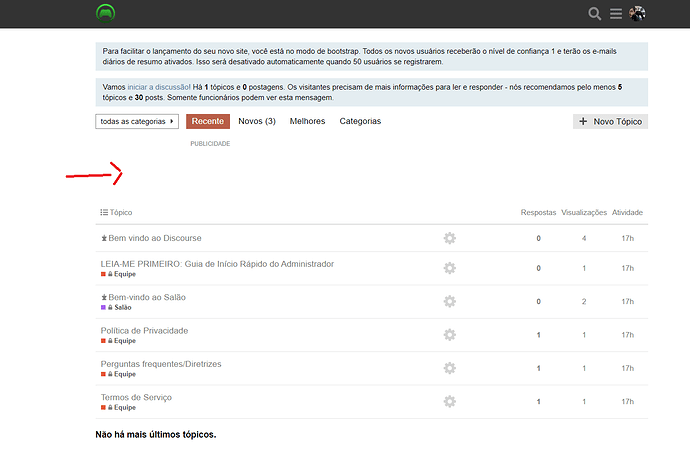The width and height of the screenshot is (690, 450).
Task: Switch to the Categorias tab
Action: coord(360,121)
